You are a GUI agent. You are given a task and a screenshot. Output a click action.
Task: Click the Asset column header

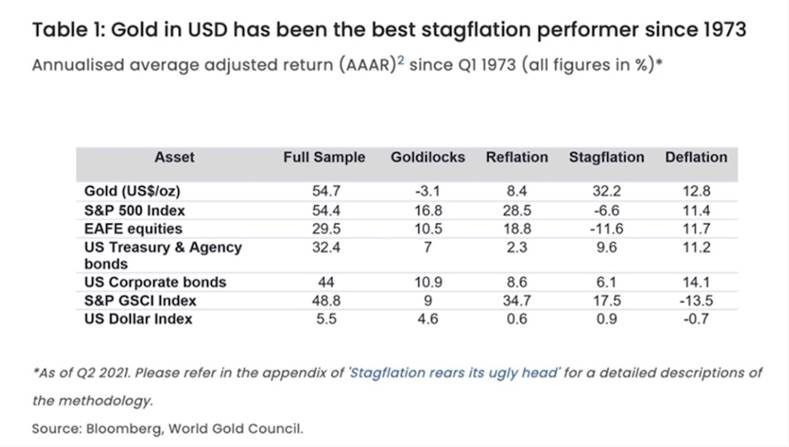pyautogui.click(x=175, y=157)
